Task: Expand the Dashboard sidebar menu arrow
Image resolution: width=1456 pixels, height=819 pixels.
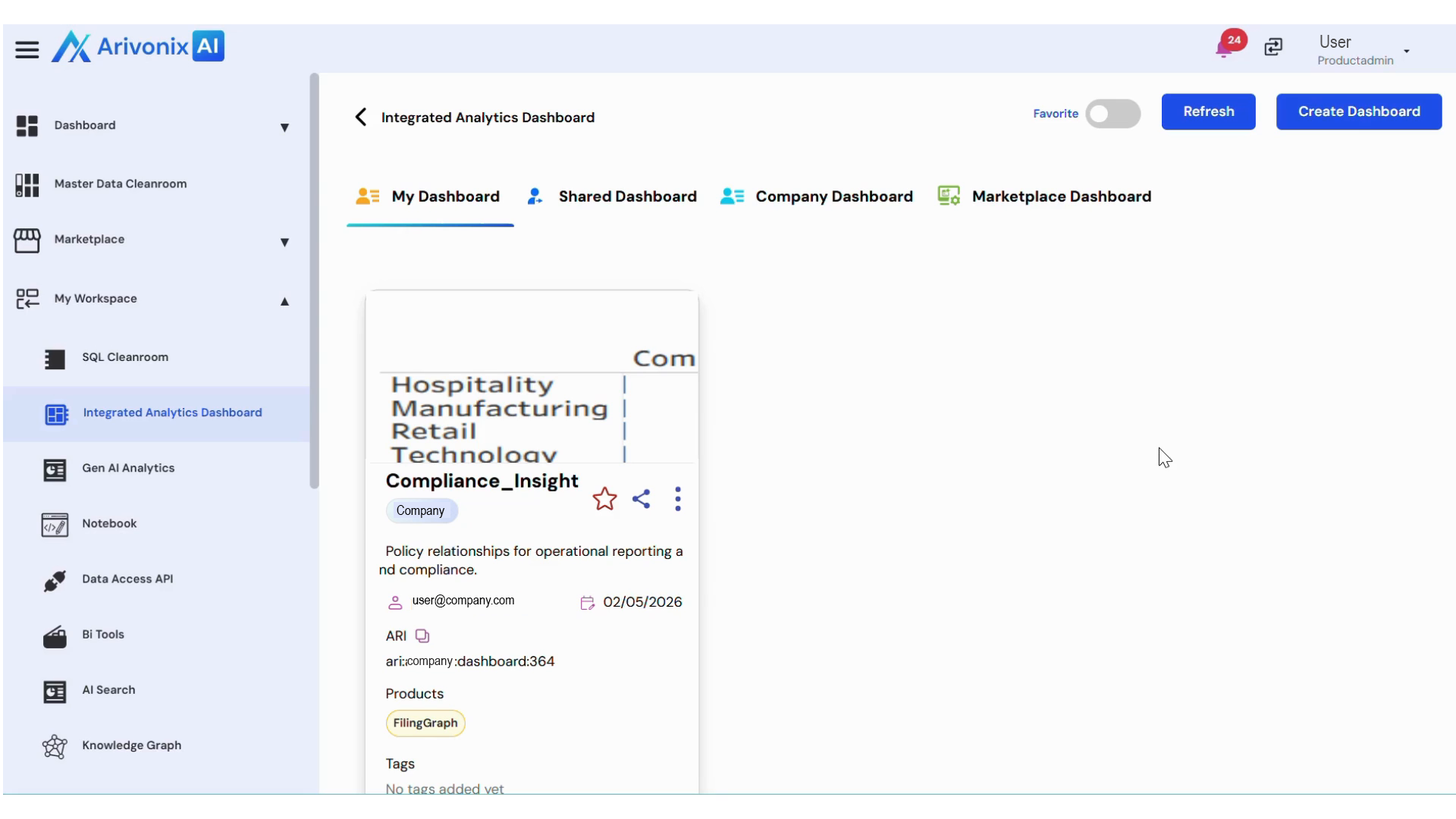Action: tap(284, 127)
